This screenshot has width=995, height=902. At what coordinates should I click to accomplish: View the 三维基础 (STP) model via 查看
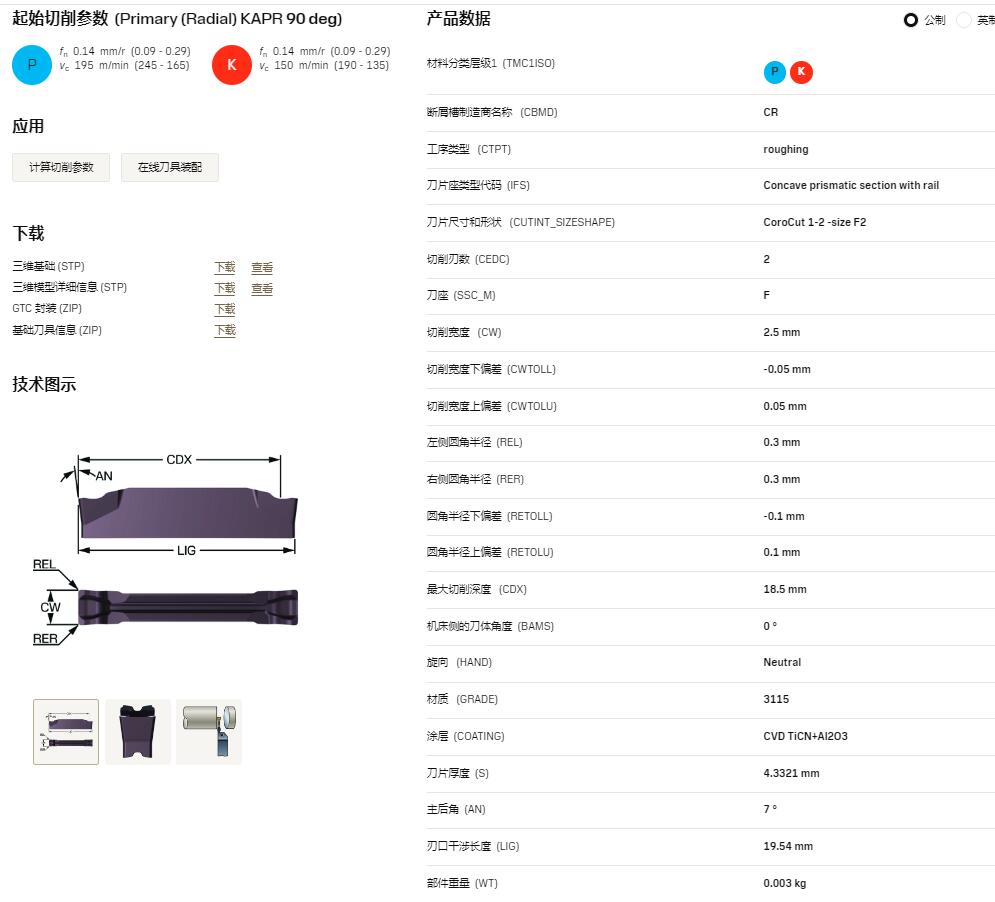[x=262, y=267]
